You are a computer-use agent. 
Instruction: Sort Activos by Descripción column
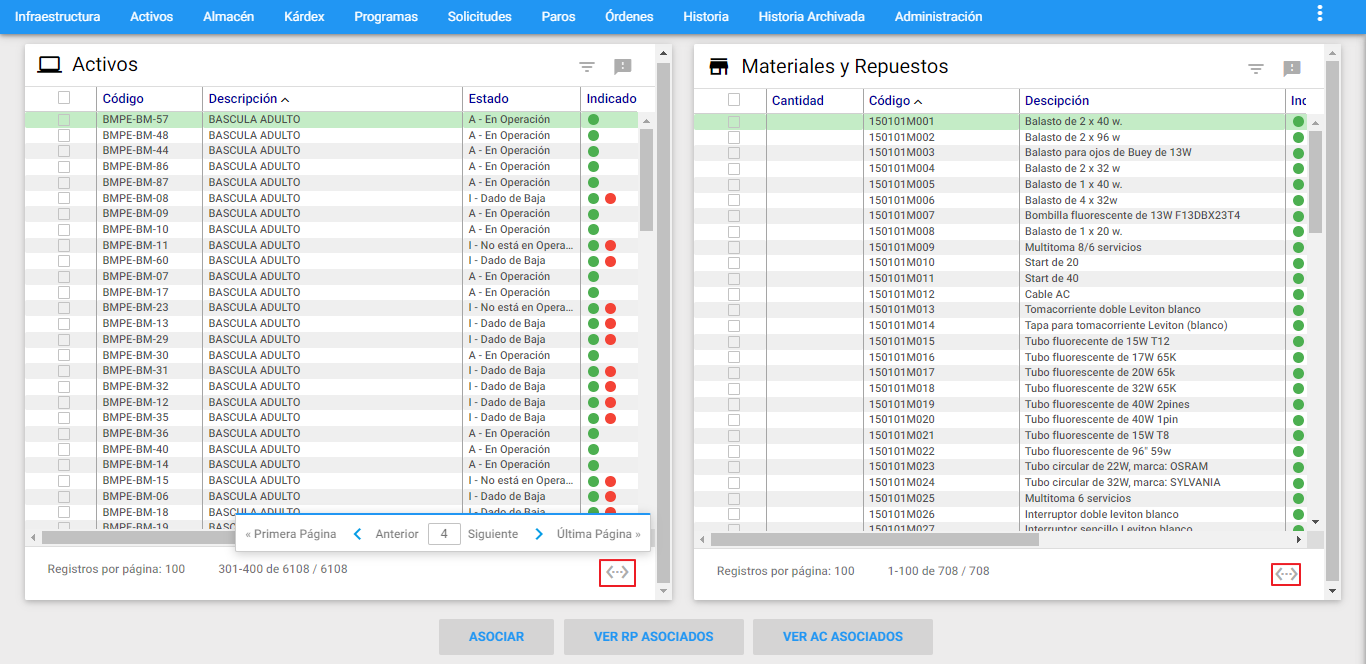(x=243, y=99)
